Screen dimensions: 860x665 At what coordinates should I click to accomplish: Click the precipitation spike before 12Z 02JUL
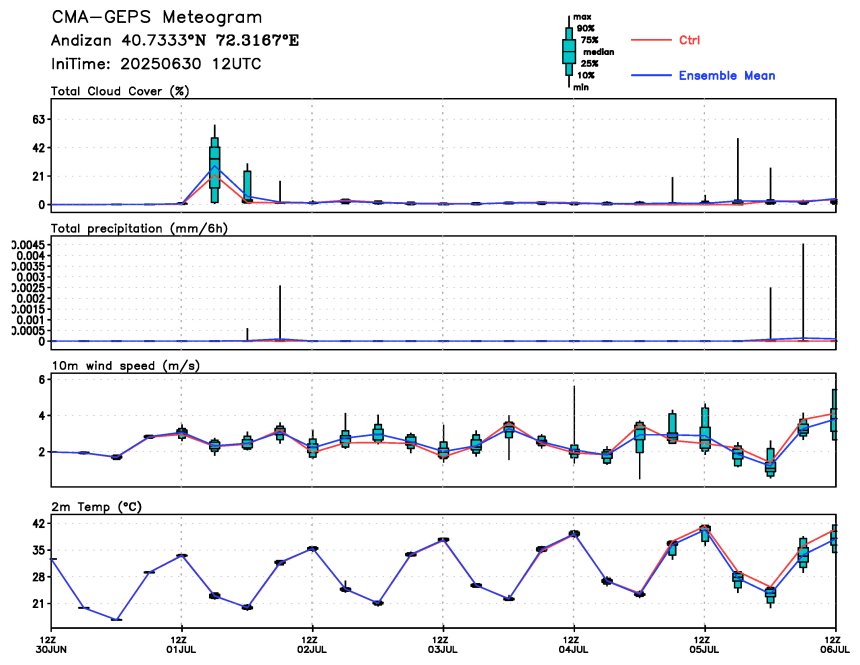tap(280, 313)
